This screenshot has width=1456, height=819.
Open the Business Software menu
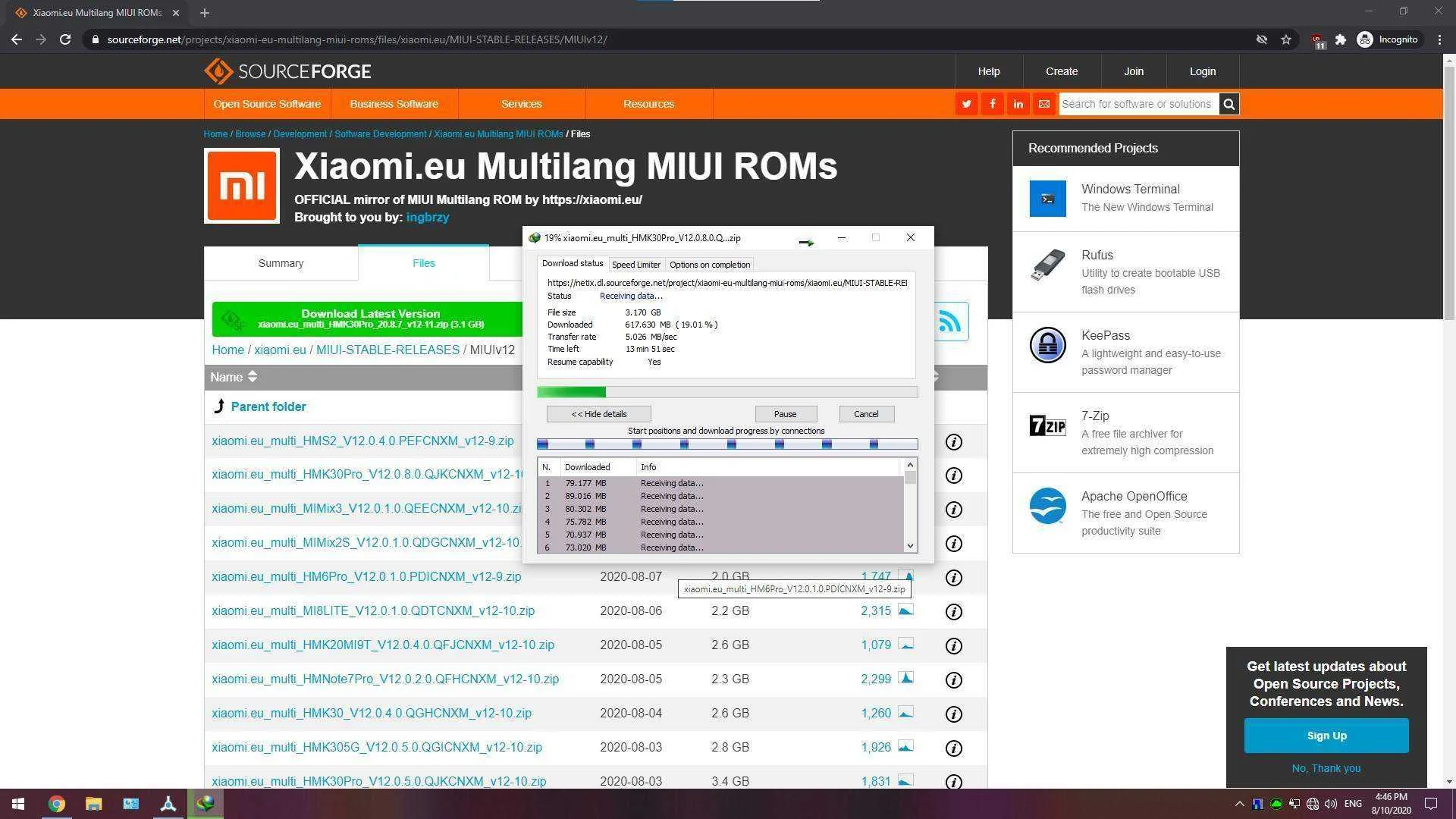pos(394,104)
